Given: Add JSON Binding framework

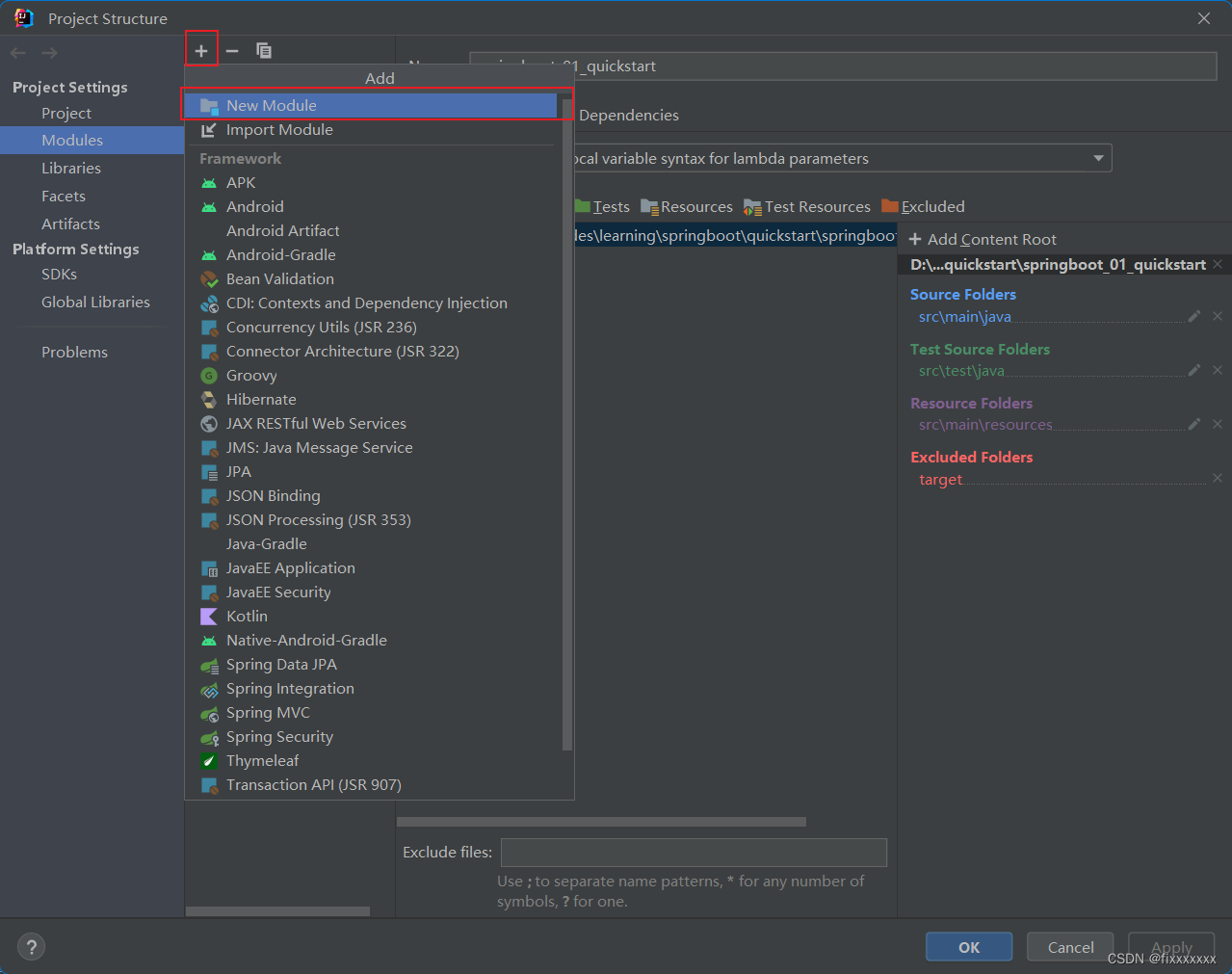Looking at the screenshot, I should click(371, 495).
